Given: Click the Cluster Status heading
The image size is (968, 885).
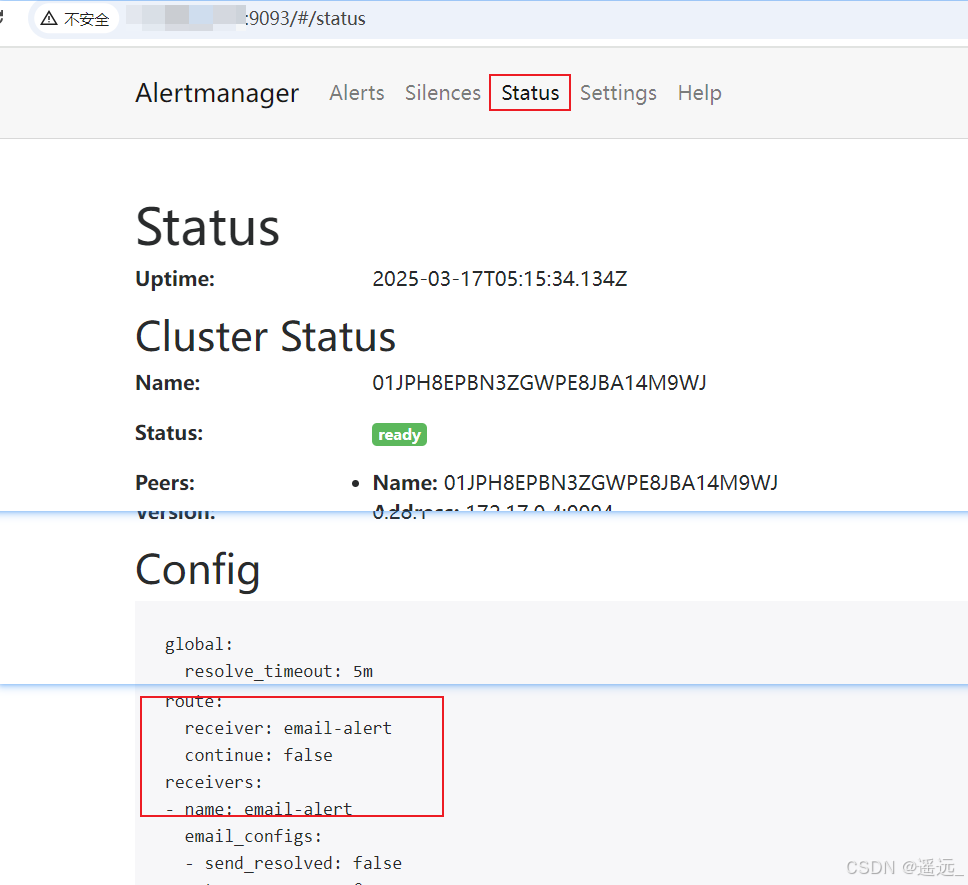Looking at the screenshot, I should (x=265, y=337).
